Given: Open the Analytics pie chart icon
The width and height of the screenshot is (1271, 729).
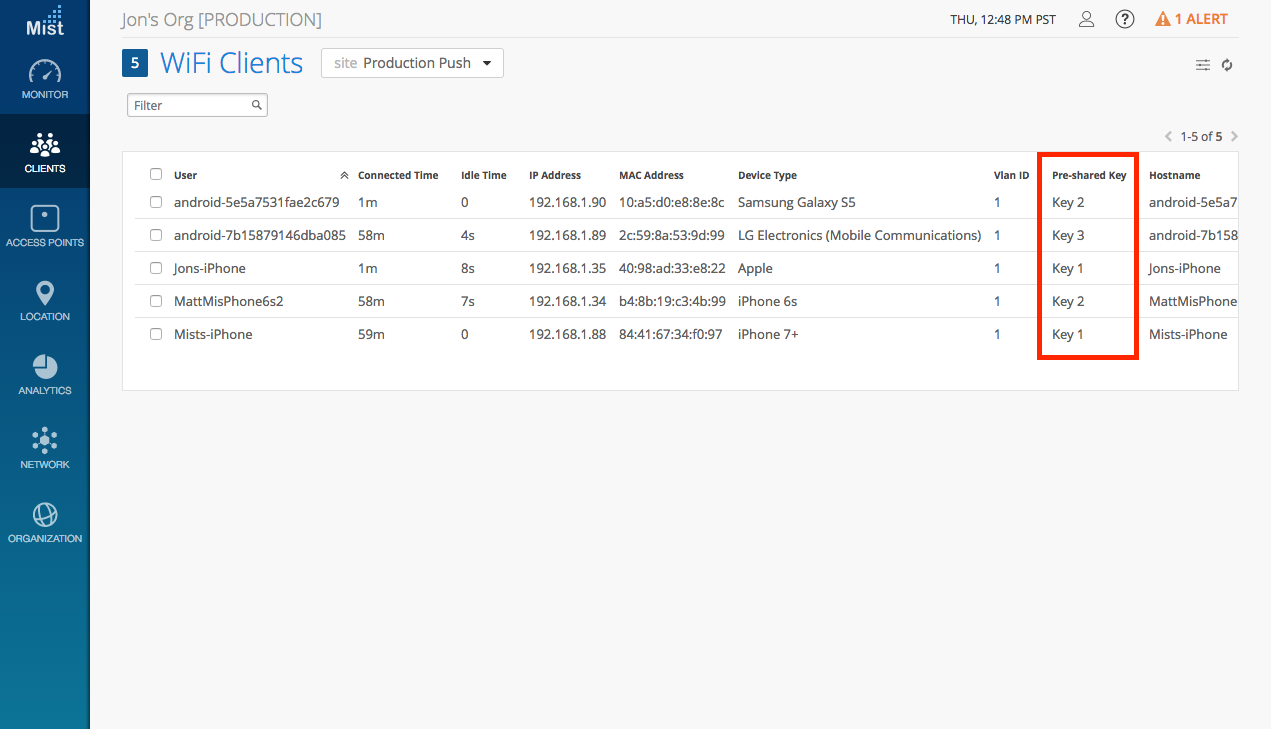Looking at the screenshot, I should click(45, 367).
